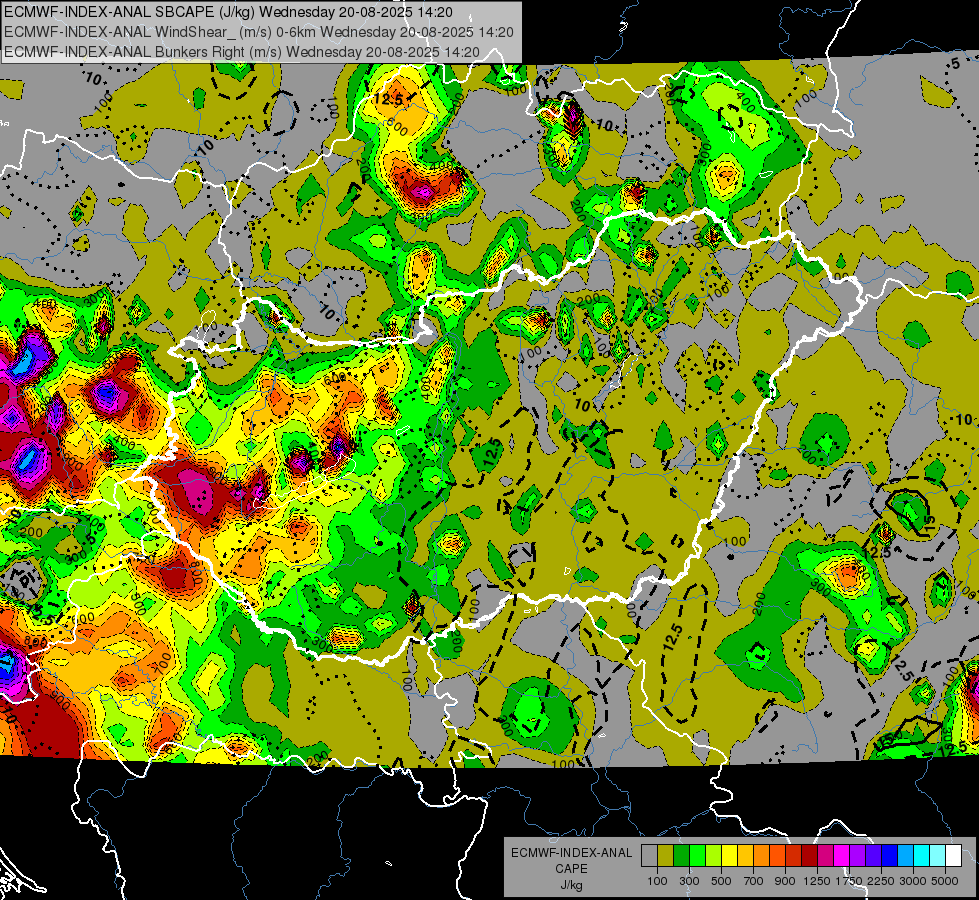The image size is (979, 900).
Task: Click the ECMWF-INDEX-ANAL legend heading
Action: (x=571, y=853)
